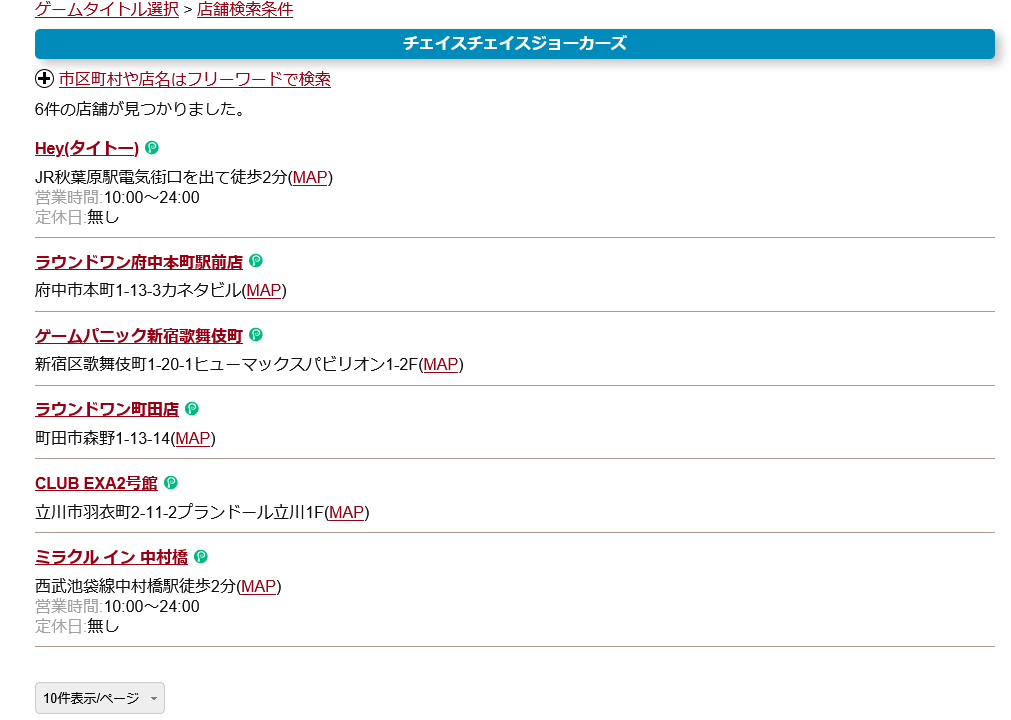Click the チェイスチェイスジョーカーズ title banner

click(x=515, y=44)
